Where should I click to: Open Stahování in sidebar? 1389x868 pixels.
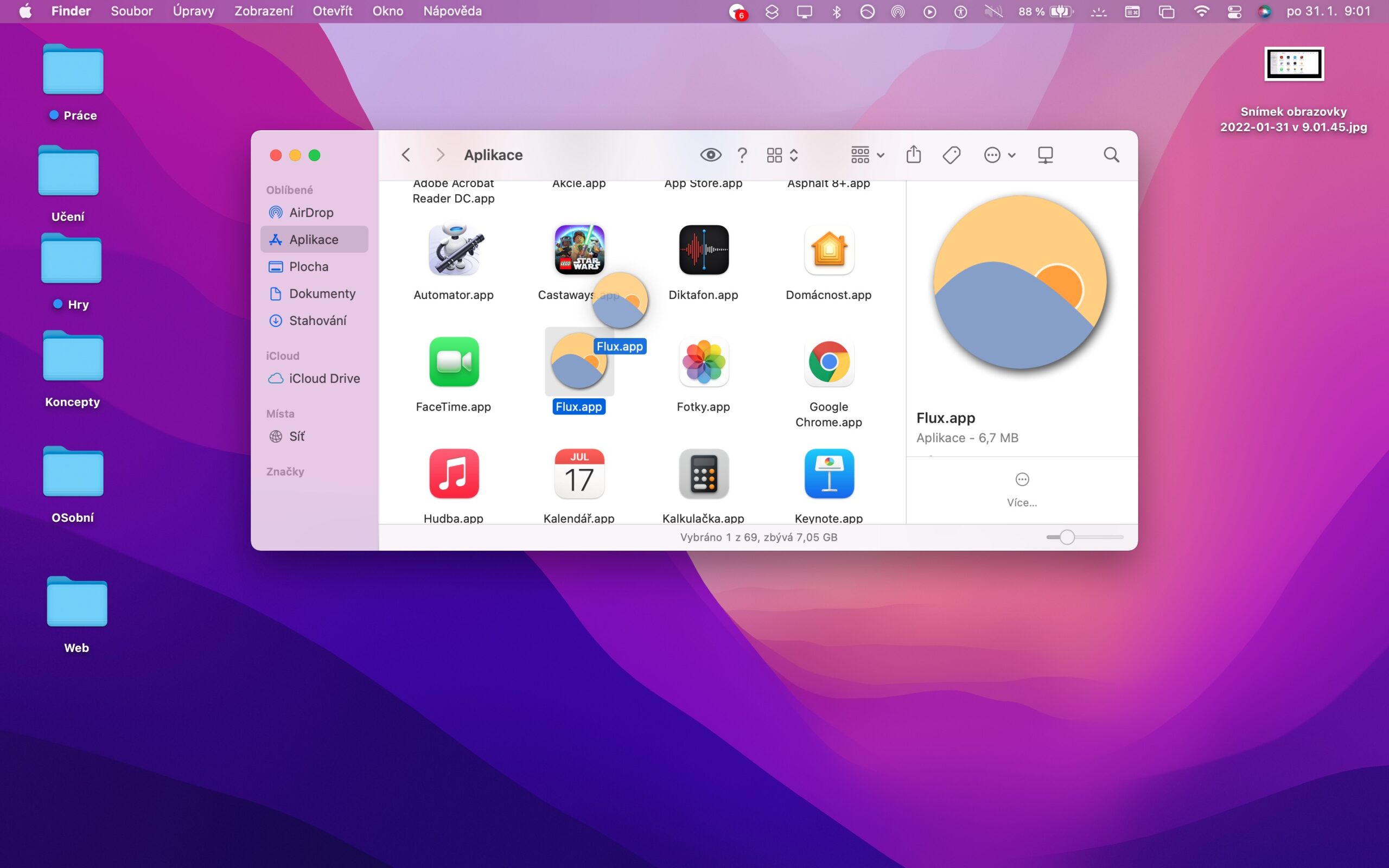pyautogui.click(x=314, y=320)
